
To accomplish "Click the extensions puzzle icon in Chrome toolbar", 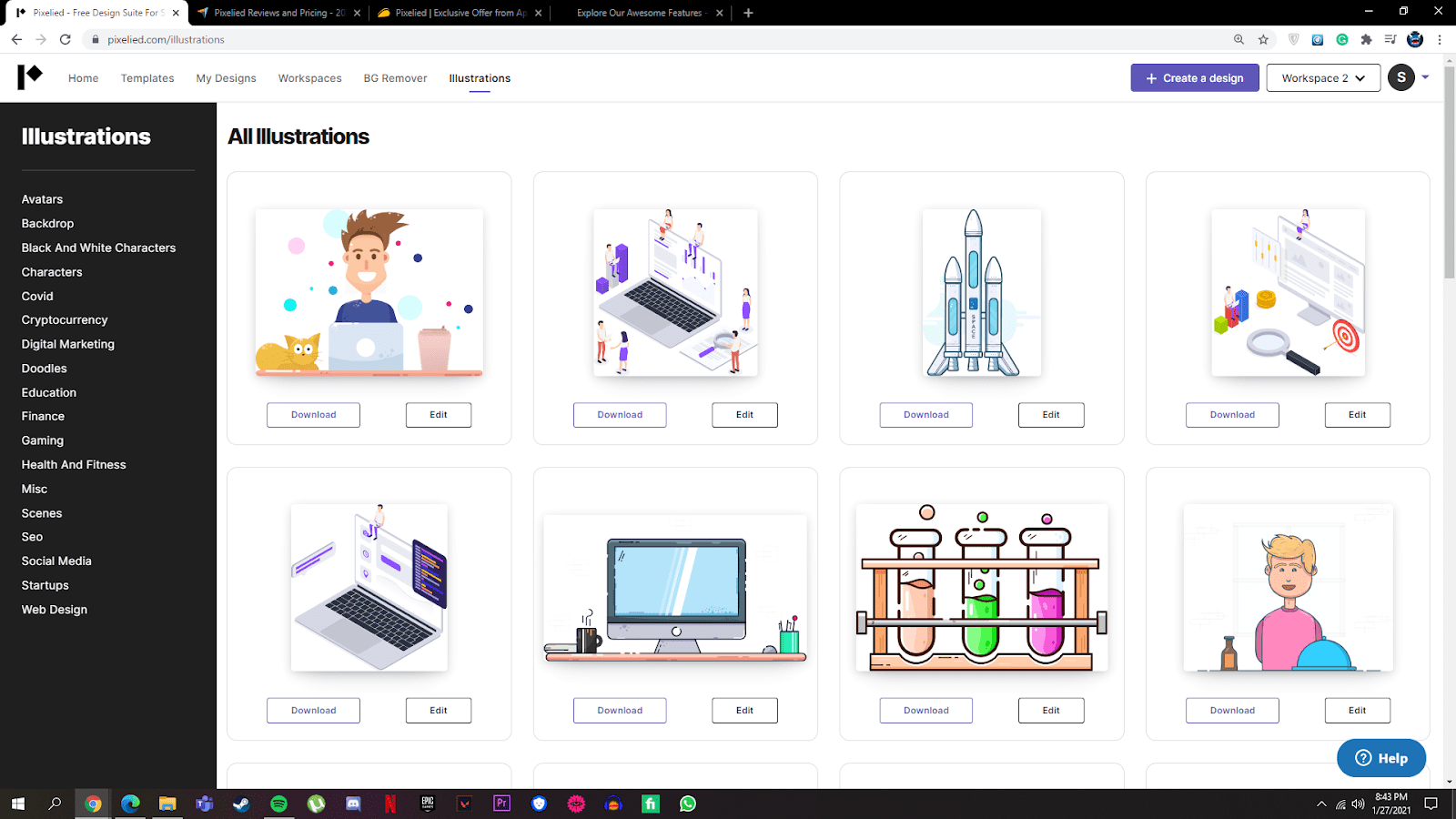I will 1367,39.
